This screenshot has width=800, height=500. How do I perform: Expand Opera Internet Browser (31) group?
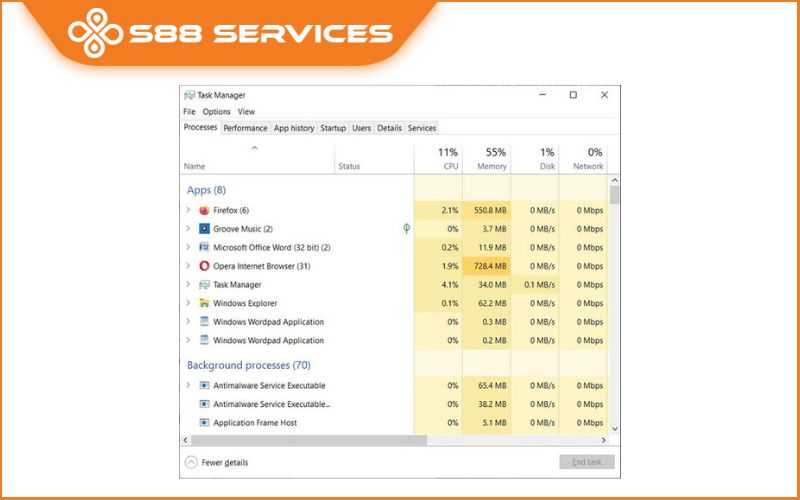pos(188,266)
